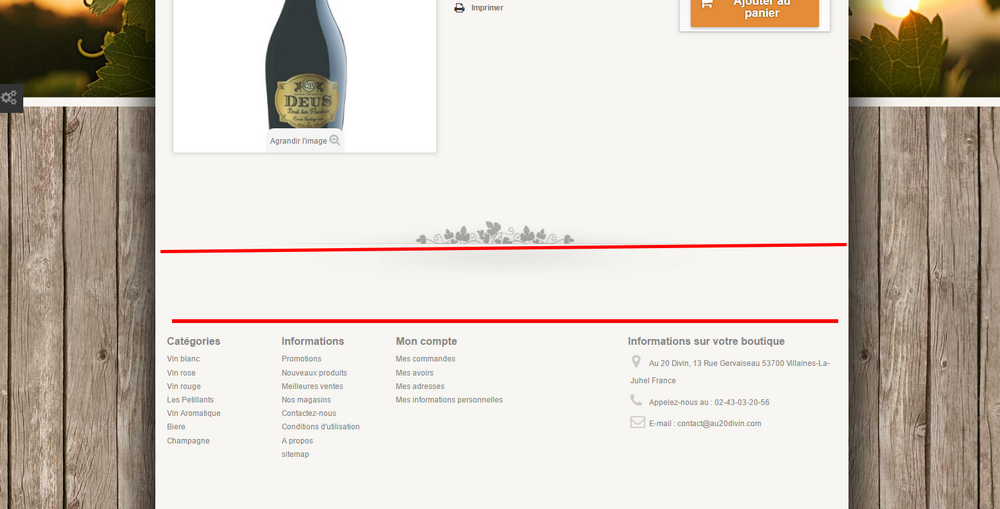
Task: Open Mes informations personnelles link
Action: click(449, 400)
